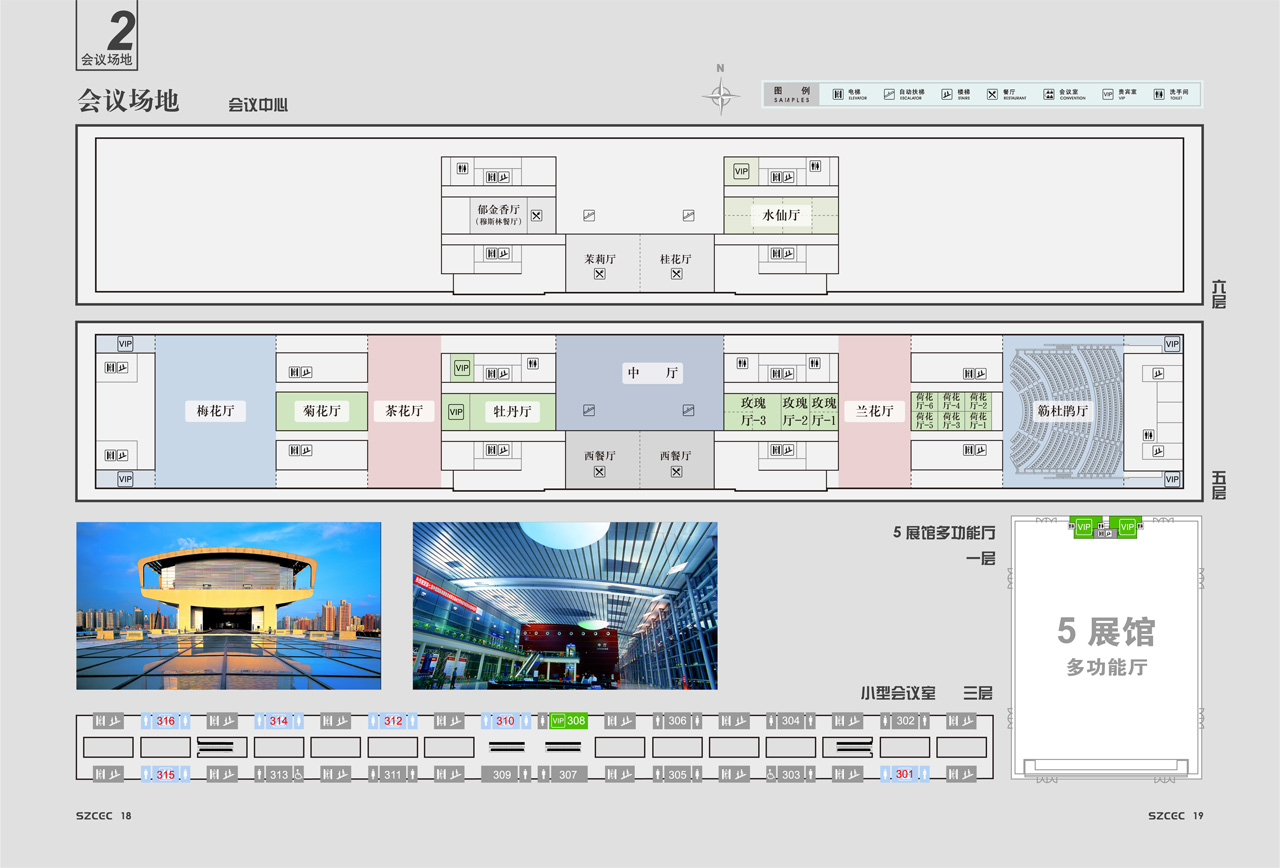Select the 菊花厅 hall

coord(322,411)
